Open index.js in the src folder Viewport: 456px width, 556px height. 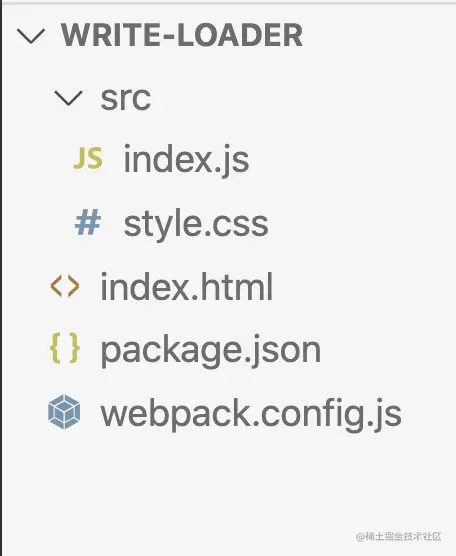click(186, 160)
